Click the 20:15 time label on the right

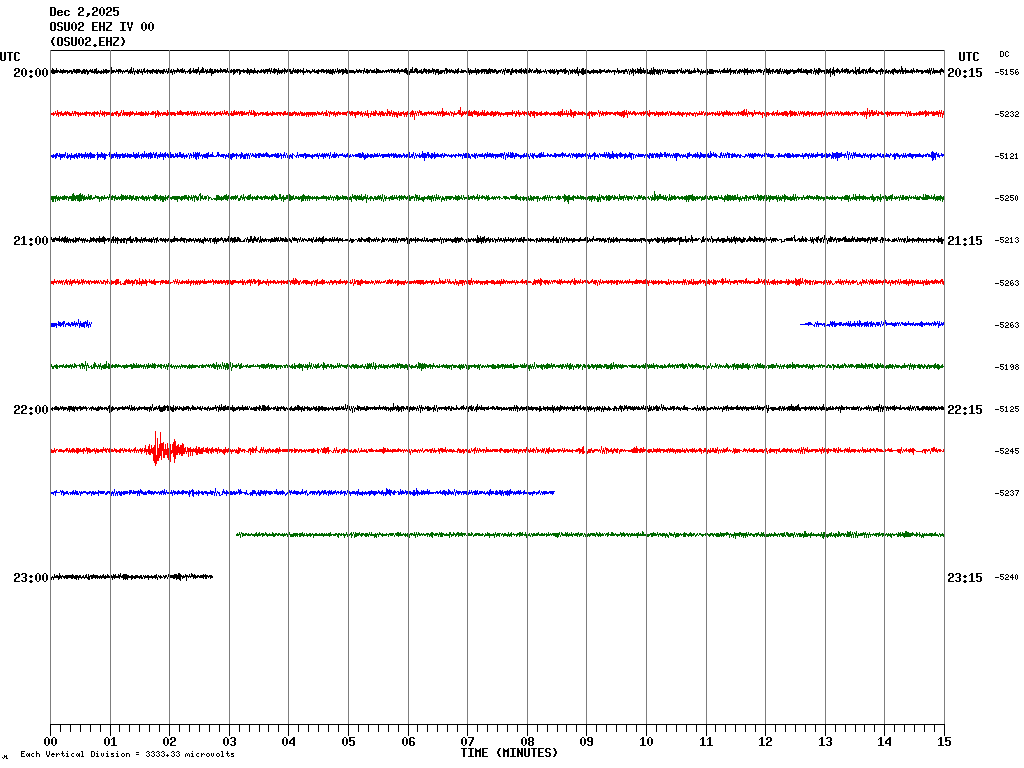click(x=964, y=73)
